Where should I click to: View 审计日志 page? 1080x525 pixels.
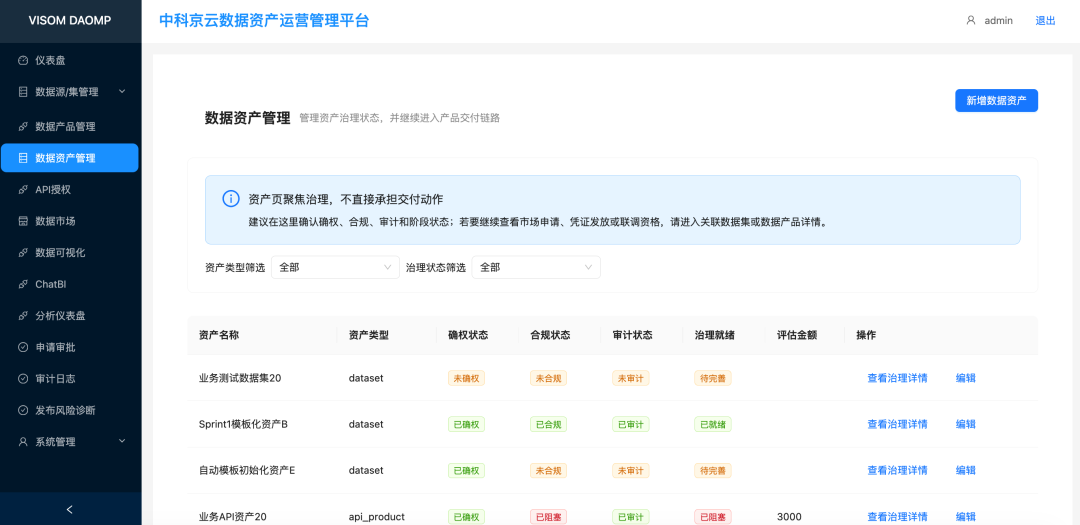(x=70, y=379)
